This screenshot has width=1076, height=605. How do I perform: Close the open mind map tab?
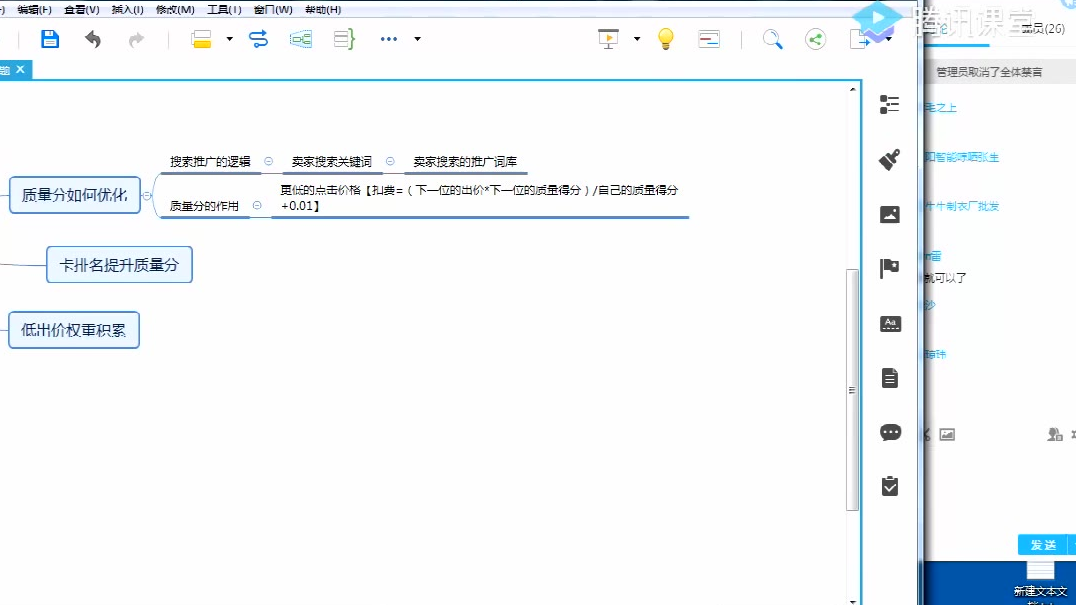point(21,69)
